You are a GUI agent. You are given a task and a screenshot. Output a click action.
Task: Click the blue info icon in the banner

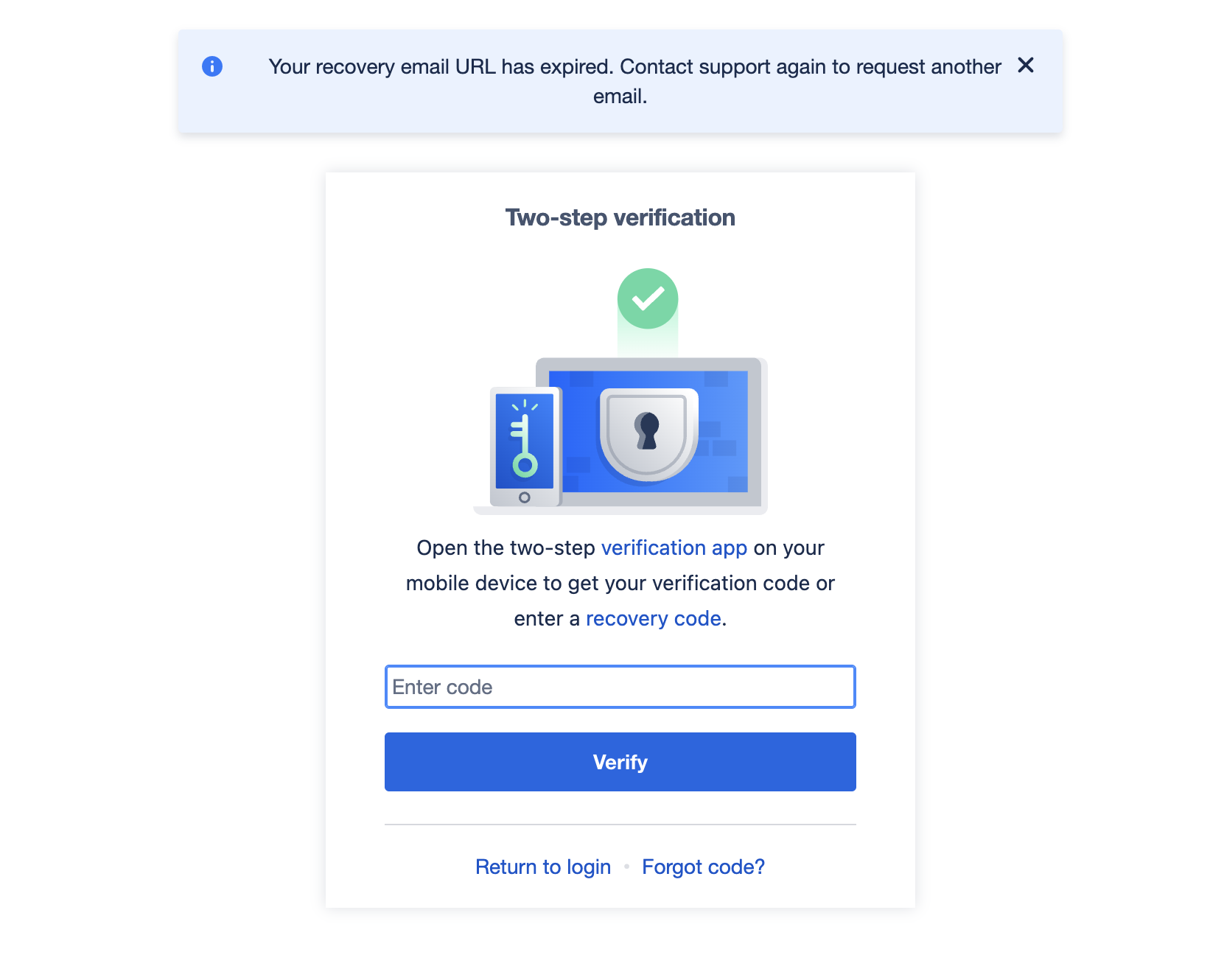click(x=212, y=66)
